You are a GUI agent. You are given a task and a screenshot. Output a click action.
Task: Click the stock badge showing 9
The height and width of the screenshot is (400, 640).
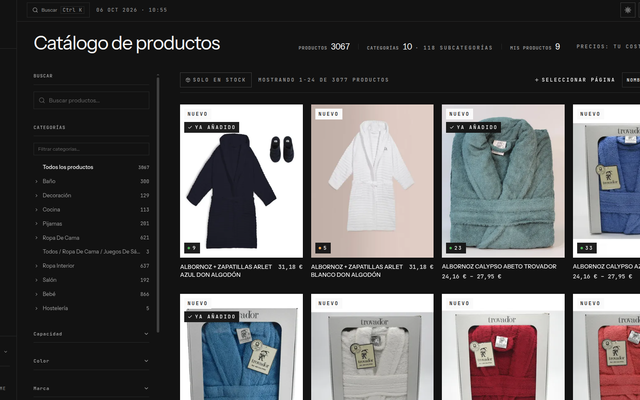pyautogui.click(x=192, y=248)
